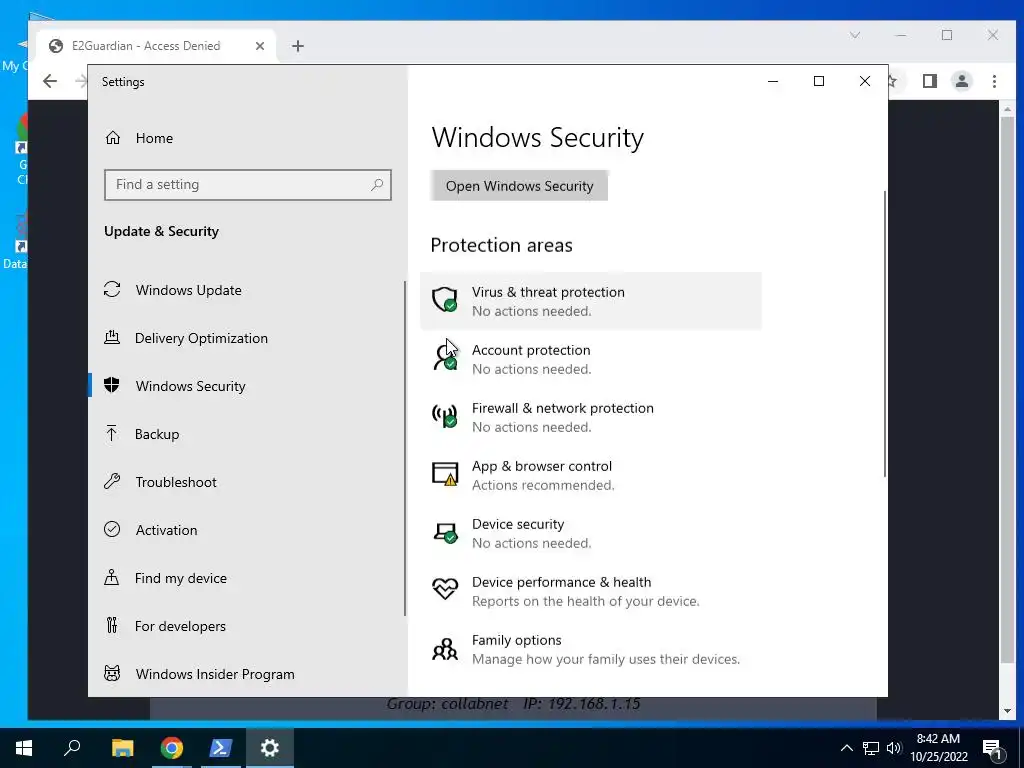Select Windows Insider Program in sidebar

pyautogui.click(x=215, y=675)
